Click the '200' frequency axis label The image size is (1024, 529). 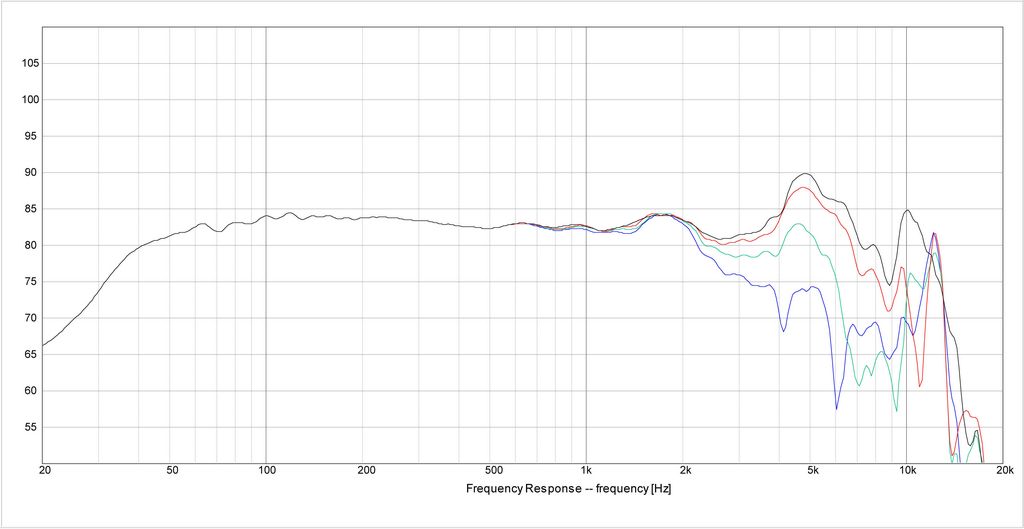tap(366, 470)
